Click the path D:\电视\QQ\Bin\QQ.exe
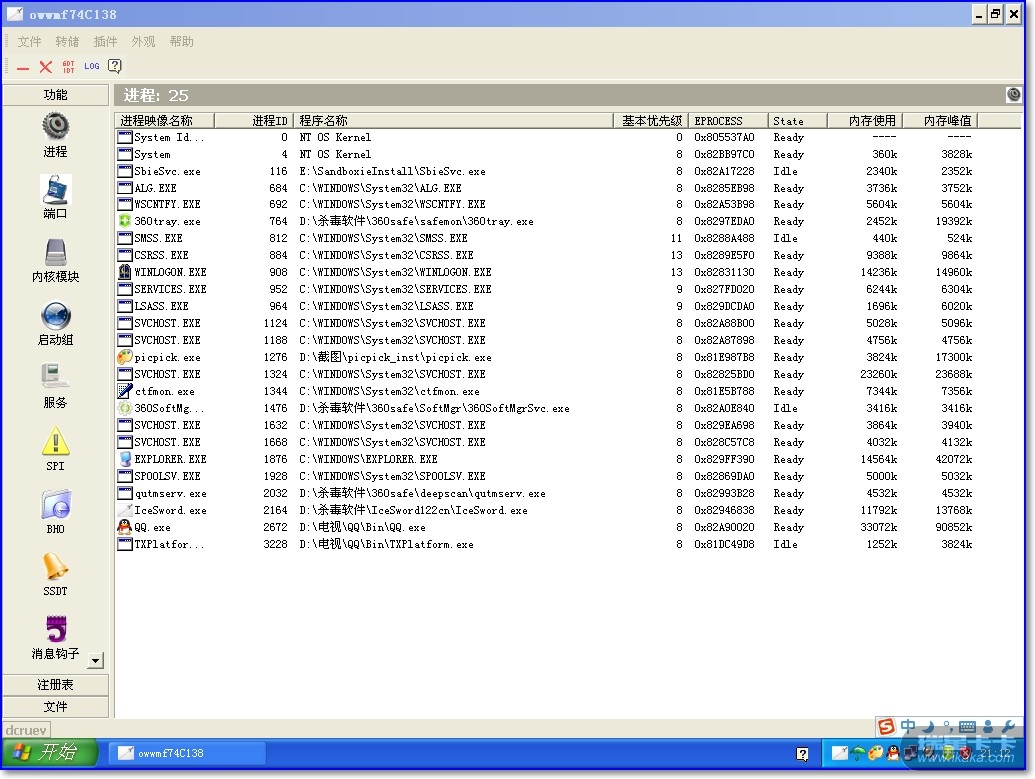The height and width of the screenshot is (779, 1035). pyautogui.click(x=362, y=527)
